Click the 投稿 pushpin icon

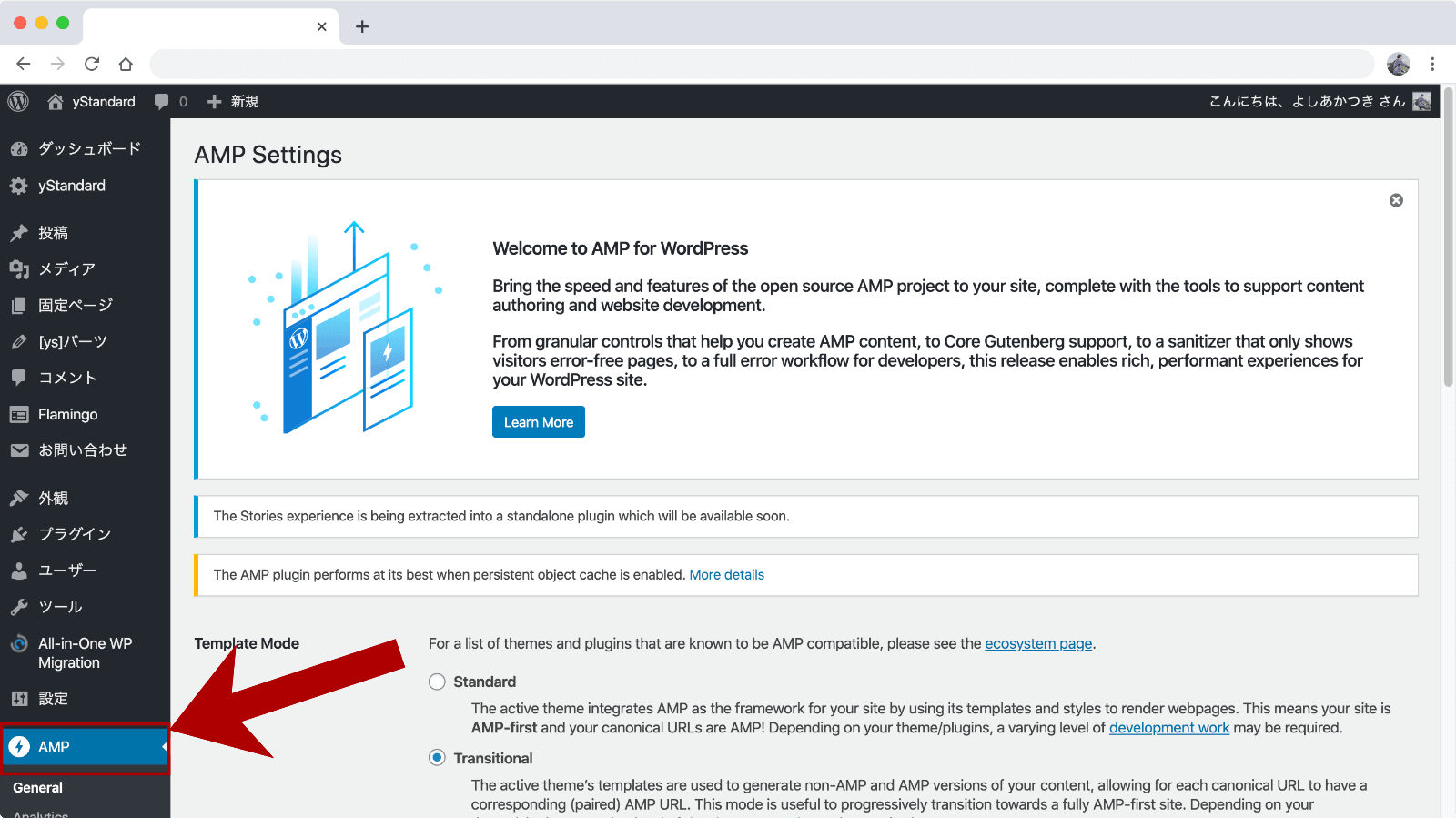click(19, 233)
